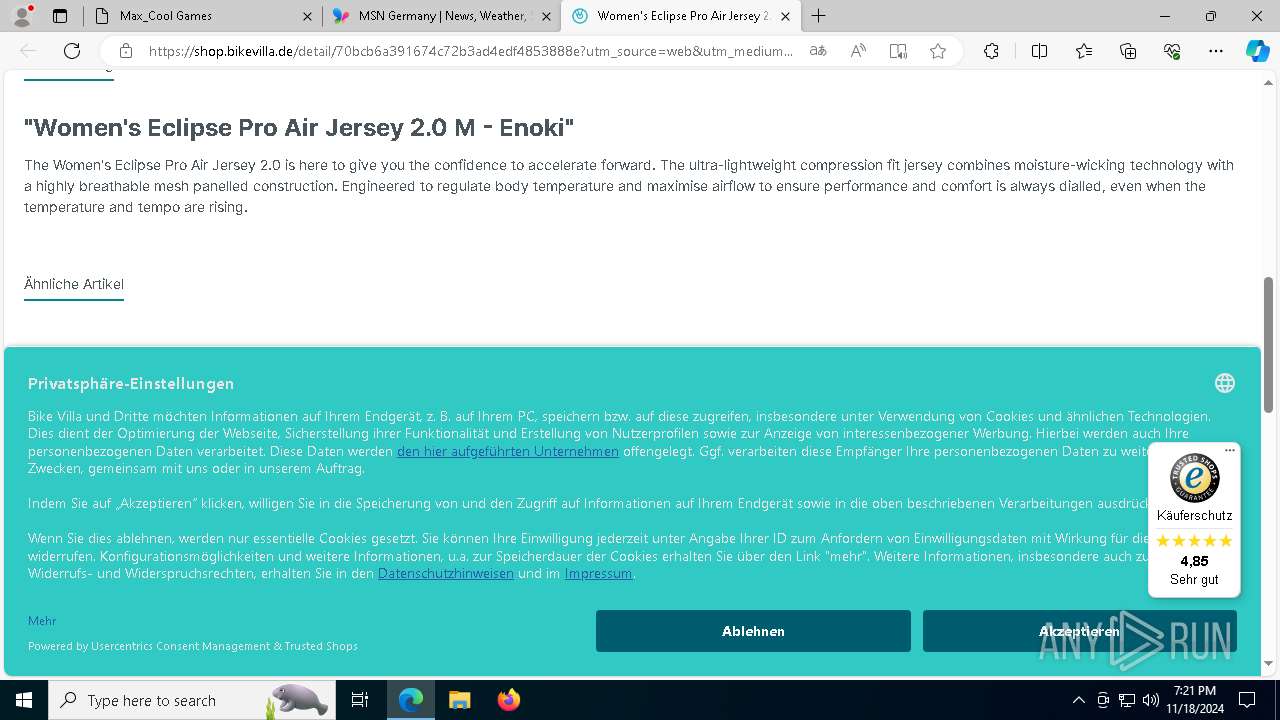
Task: Click the bikevilla URL address bar
Action: pyautogui.click(x=470, y=51)
